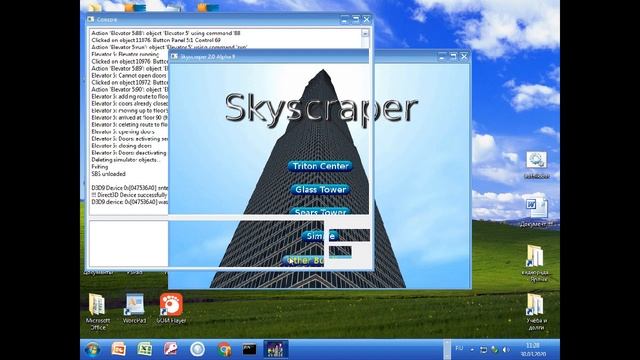Viewport: 640px width, 360px height.
Task: Click log line "Elevator 5: Doors: activating"
Action: coord(130,139)
